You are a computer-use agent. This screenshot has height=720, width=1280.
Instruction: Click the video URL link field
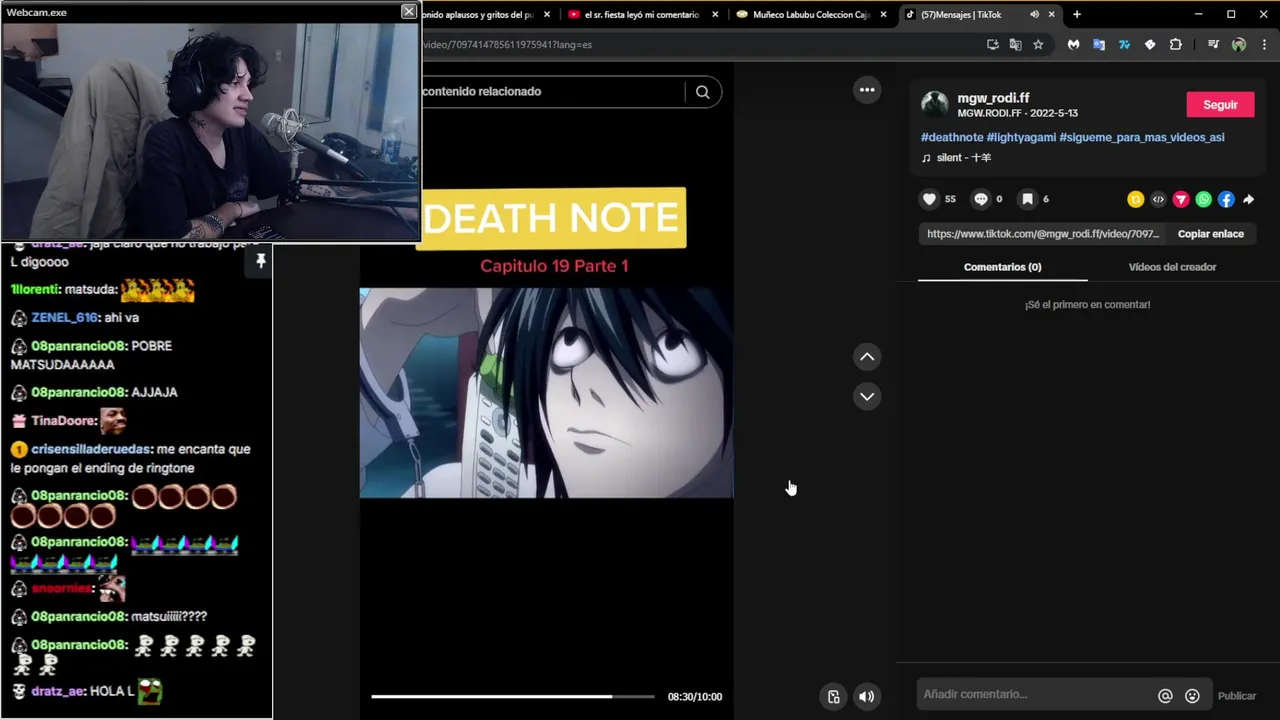(x=1043, y=234)
